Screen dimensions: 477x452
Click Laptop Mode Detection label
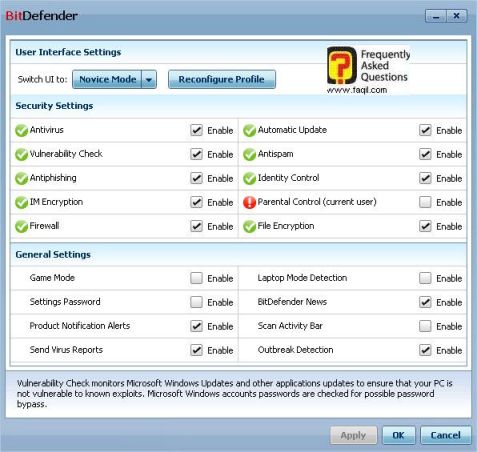[x=302, y=278]
